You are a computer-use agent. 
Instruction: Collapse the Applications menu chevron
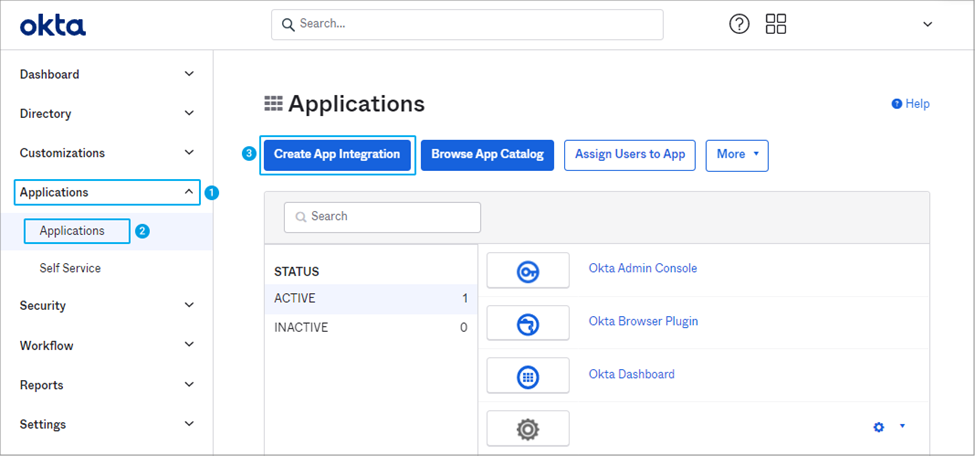tap(190, 192)
